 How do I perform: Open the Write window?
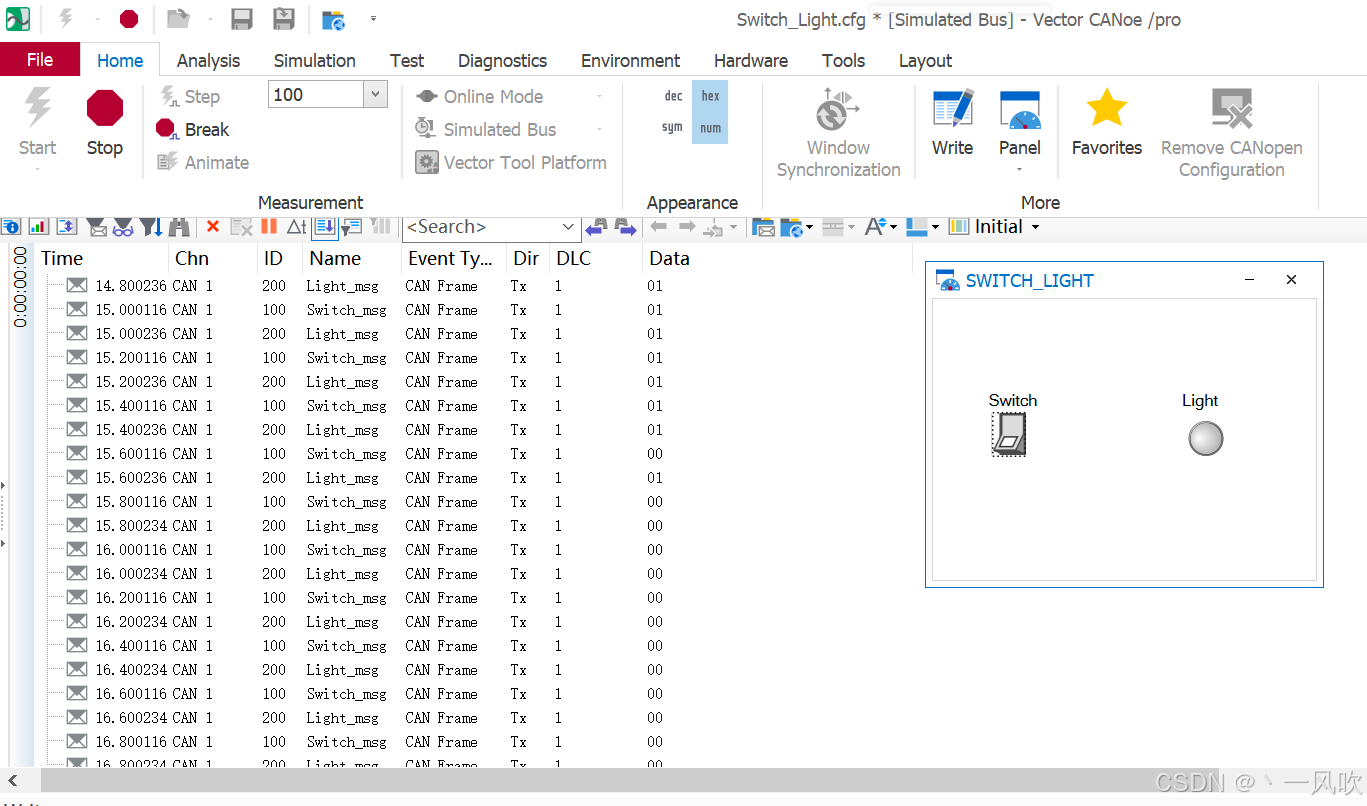(x=952, y=124)
